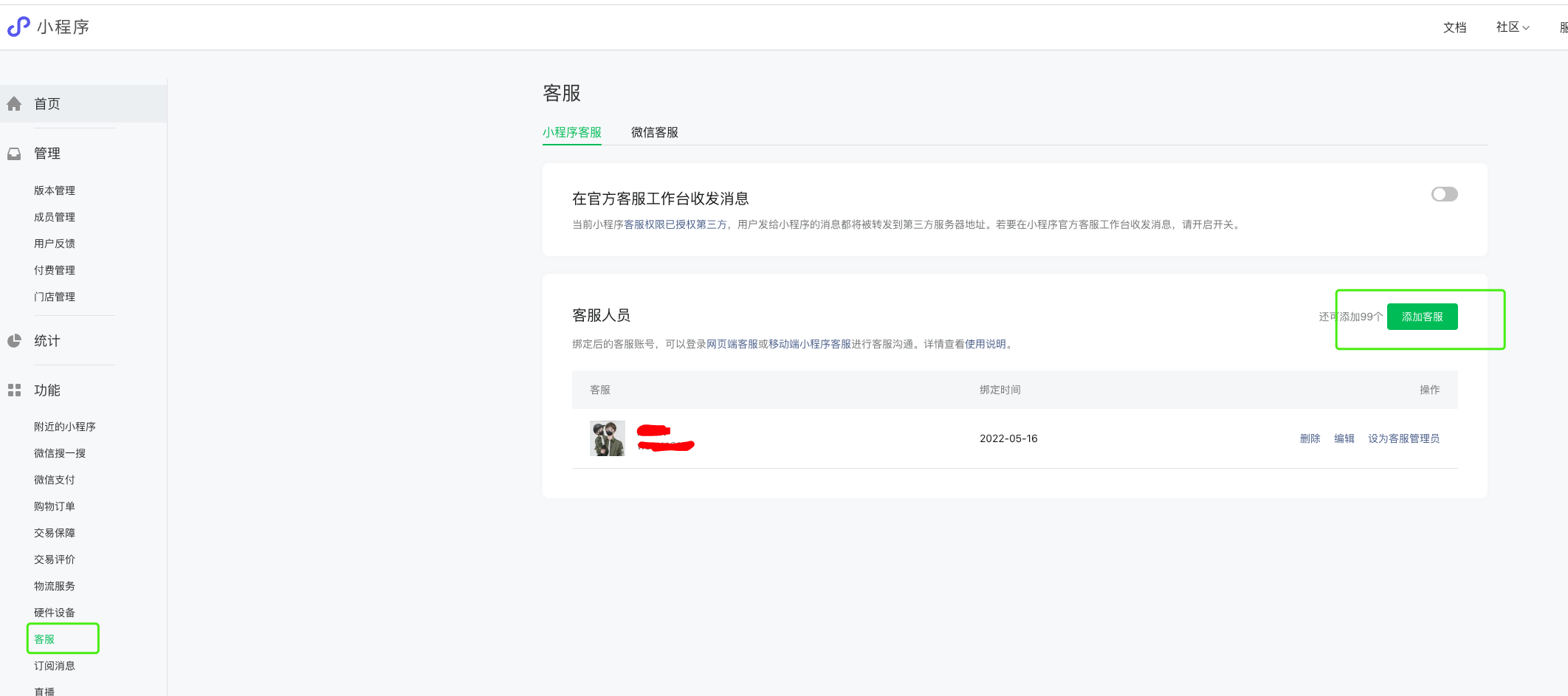1568x696 pixels.
Task: Select the 小程序客服 tab
Action: pyautogui.click(x=571, y=132)
